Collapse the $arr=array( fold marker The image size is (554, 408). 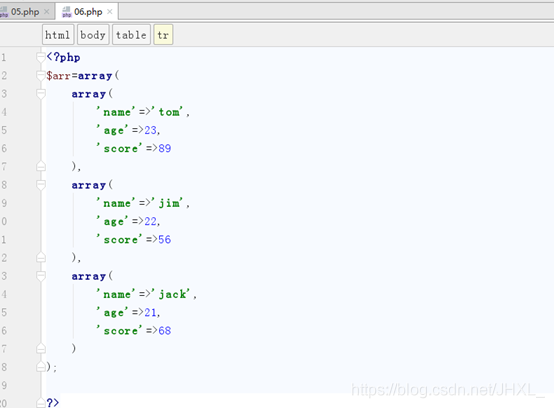coord(41,75)
